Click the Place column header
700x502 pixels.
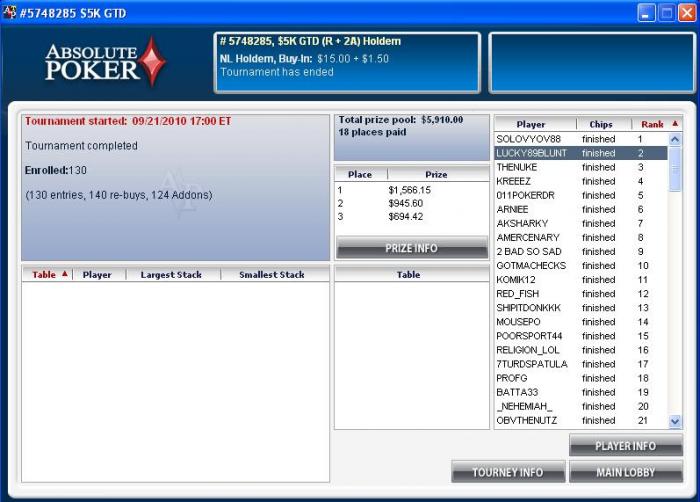click(x=361, y=174)
